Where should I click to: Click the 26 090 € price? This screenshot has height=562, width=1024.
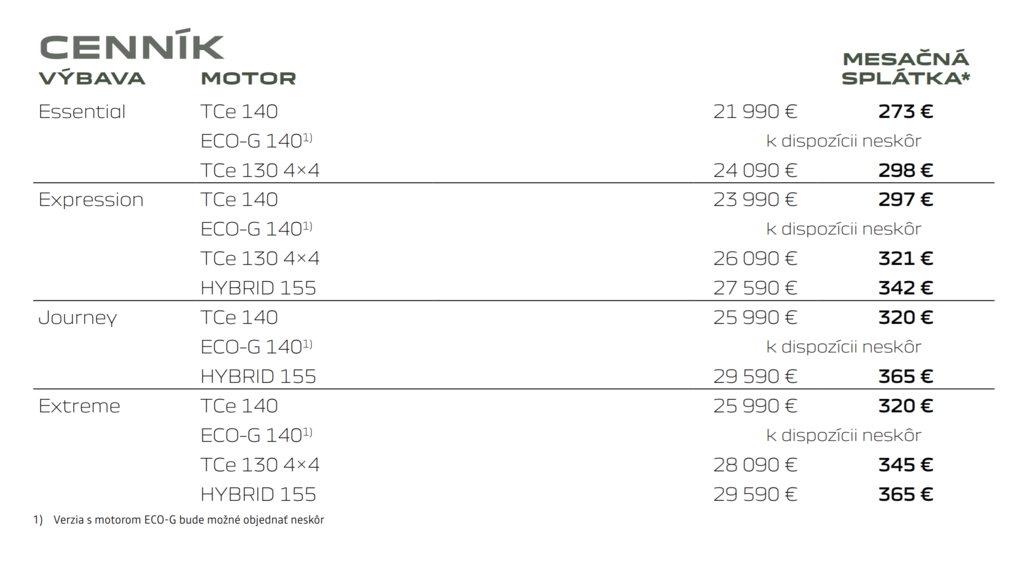[755, 259]
